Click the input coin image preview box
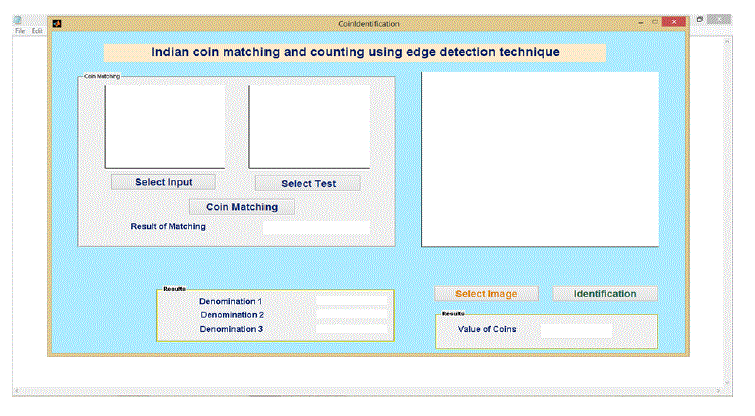 click(x=165, y=126)
